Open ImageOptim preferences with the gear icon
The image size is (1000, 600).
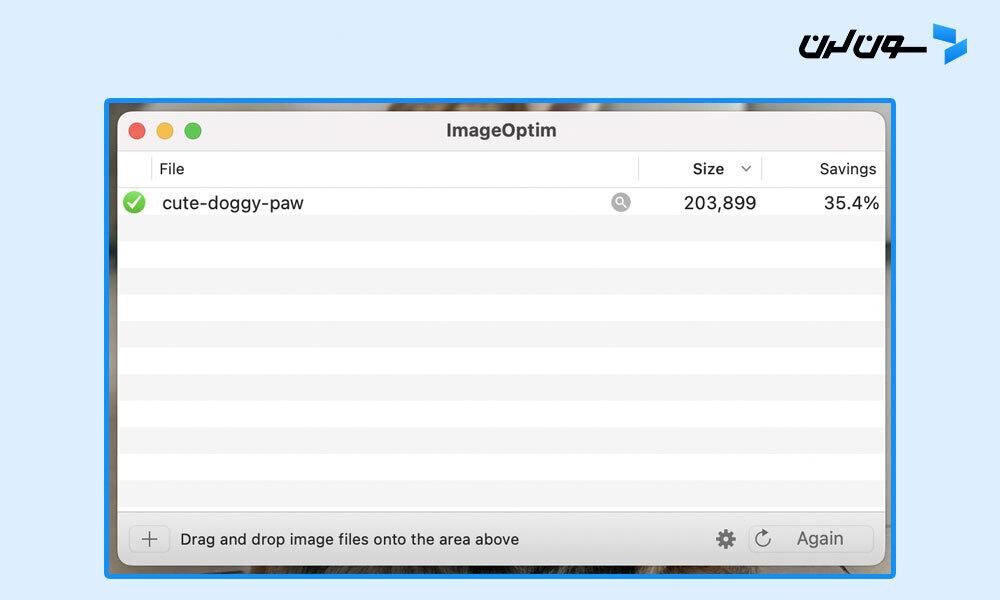click(726, 539)
